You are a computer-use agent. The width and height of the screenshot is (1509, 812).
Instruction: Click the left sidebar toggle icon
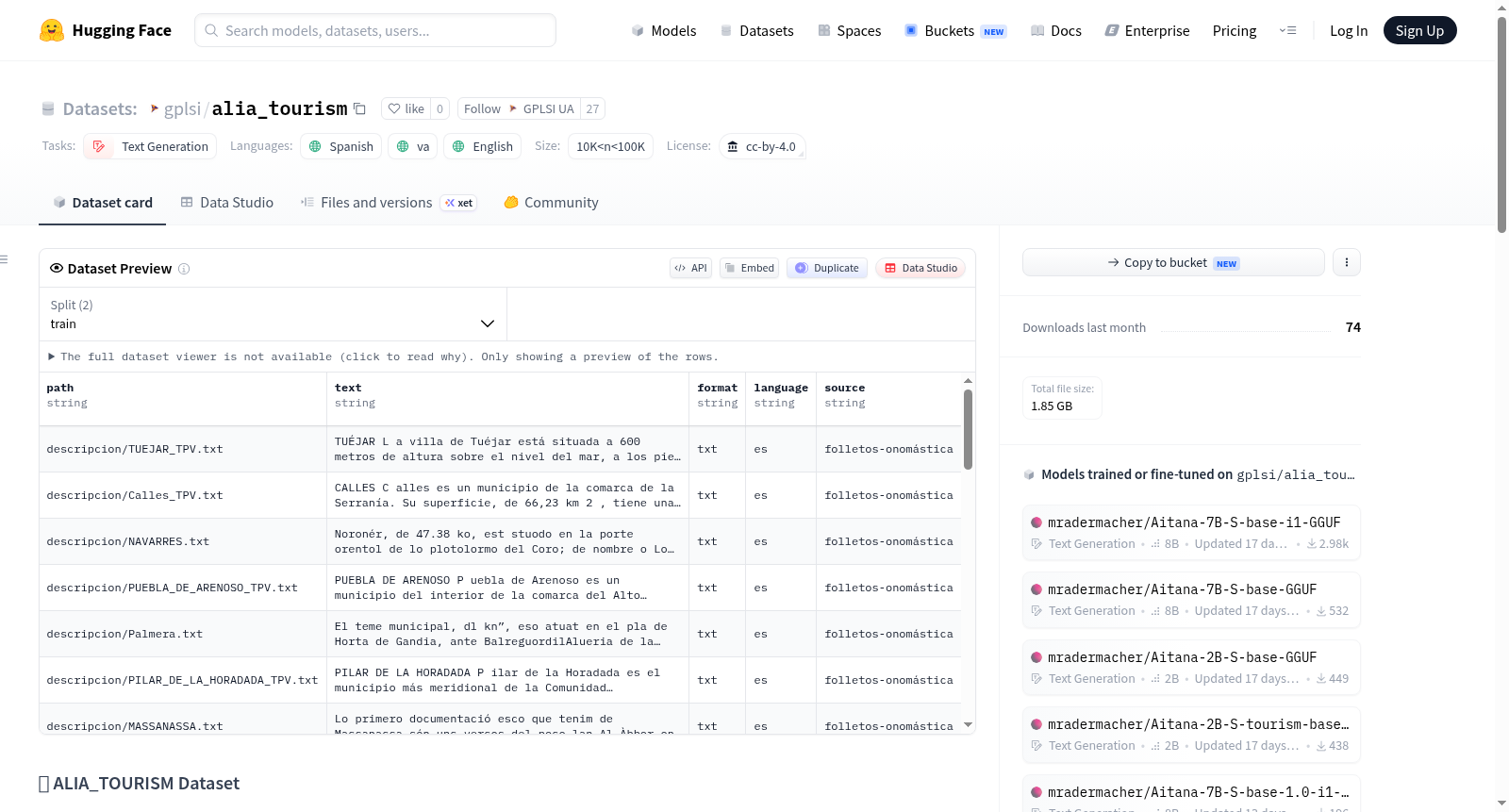point(4,259)
